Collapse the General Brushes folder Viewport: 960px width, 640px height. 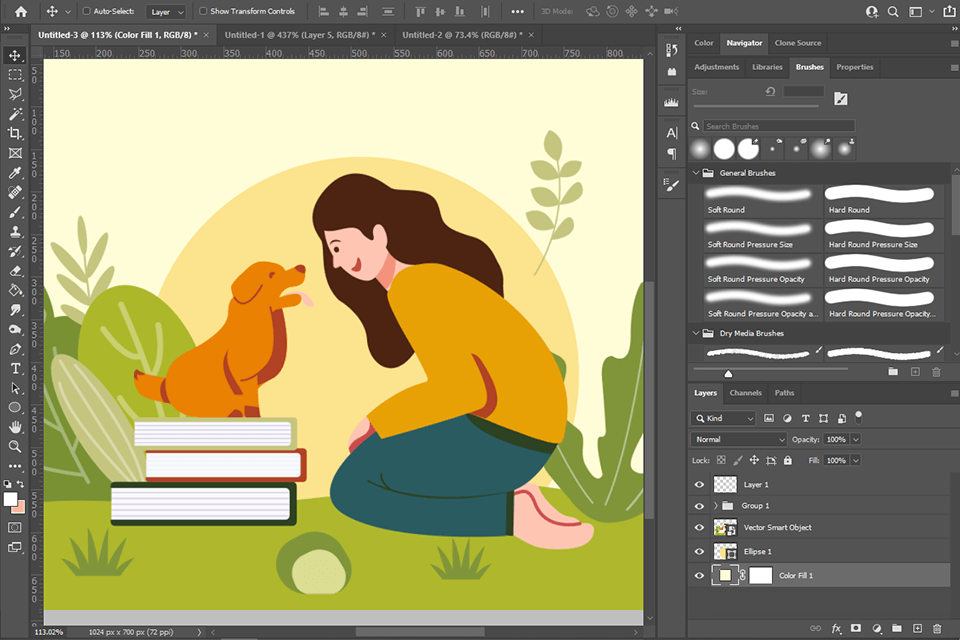696,173
